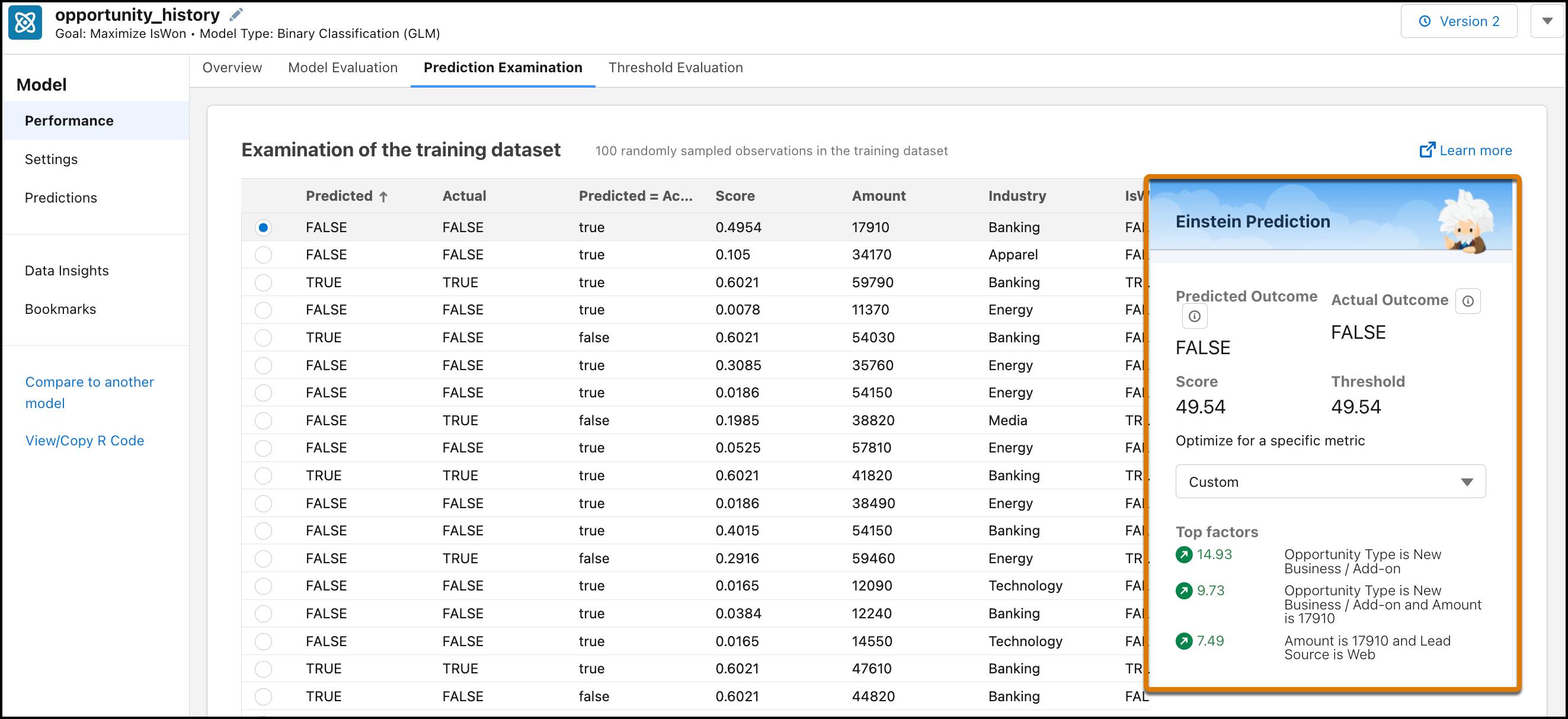1568x719 pixels.
Task: Select the radio button for Amount 38490 row
Action: (x=263, y=503)
